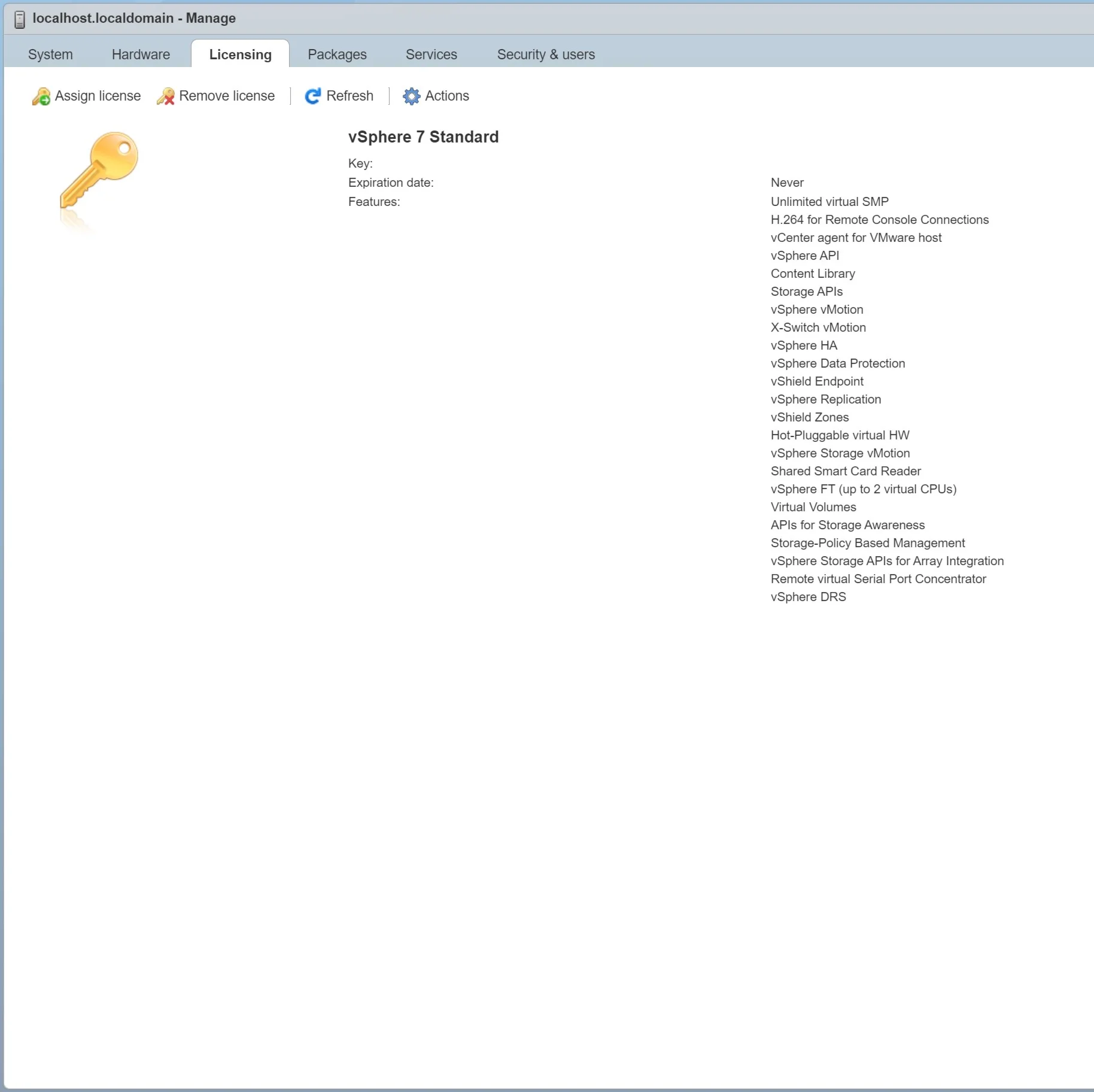Open the Services tab
This screenshot has height=1092, width=1094.
tap(431, 54)
